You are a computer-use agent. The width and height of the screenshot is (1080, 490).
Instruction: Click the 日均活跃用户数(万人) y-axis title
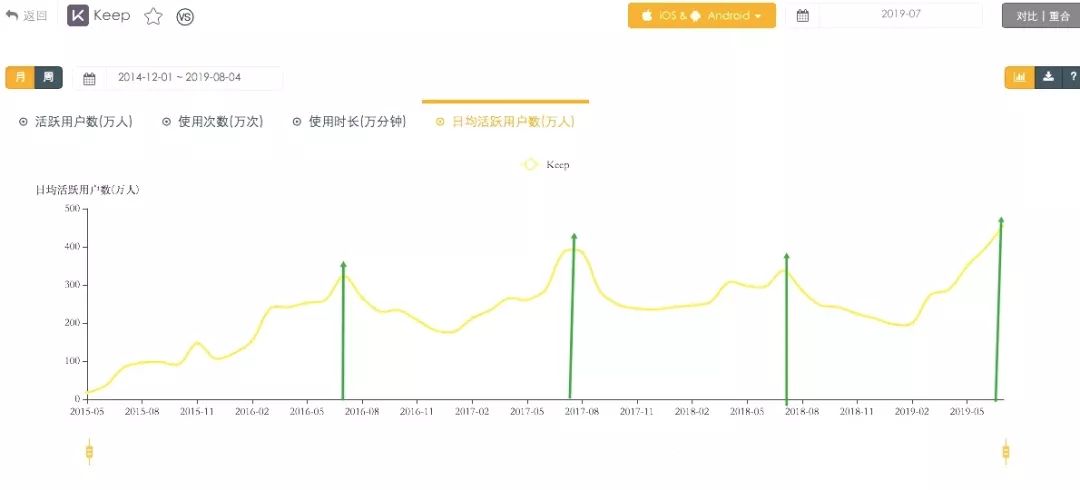point(87,190)
